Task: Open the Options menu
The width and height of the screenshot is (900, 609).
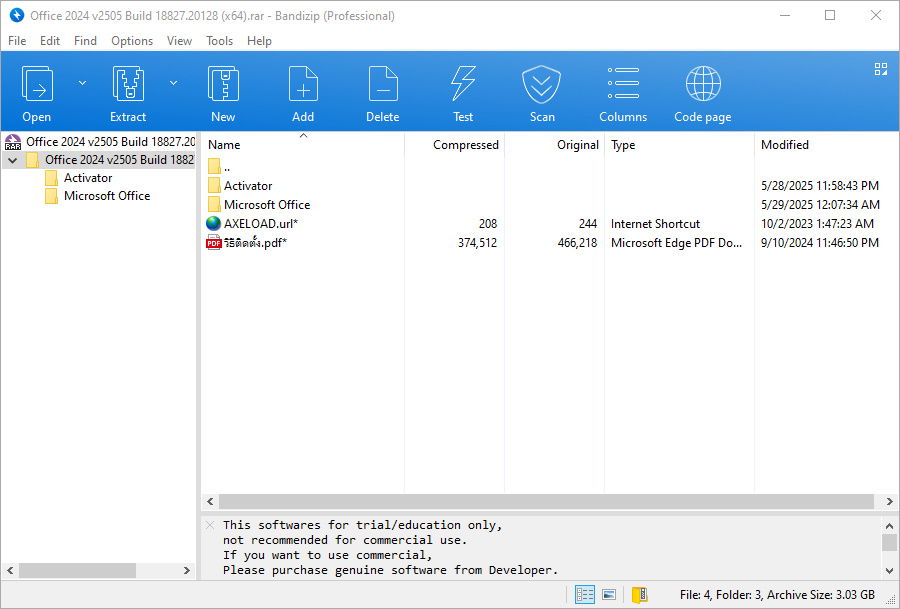Action: coord(132,41)
